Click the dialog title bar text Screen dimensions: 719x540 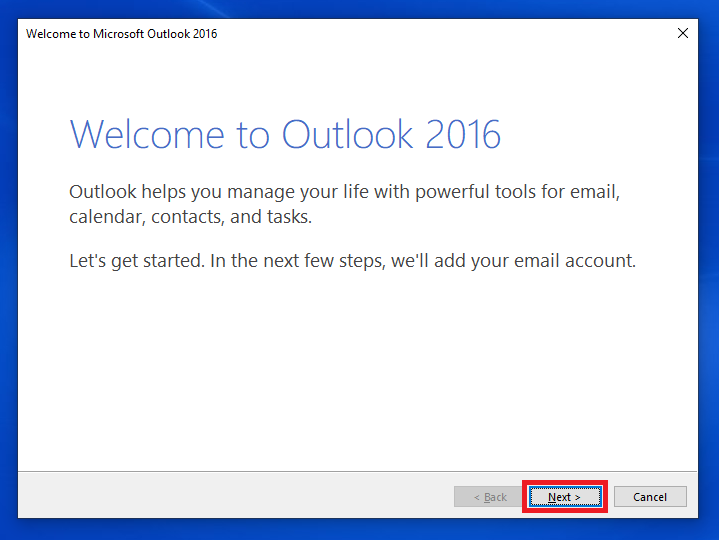(x=121, y=34)
